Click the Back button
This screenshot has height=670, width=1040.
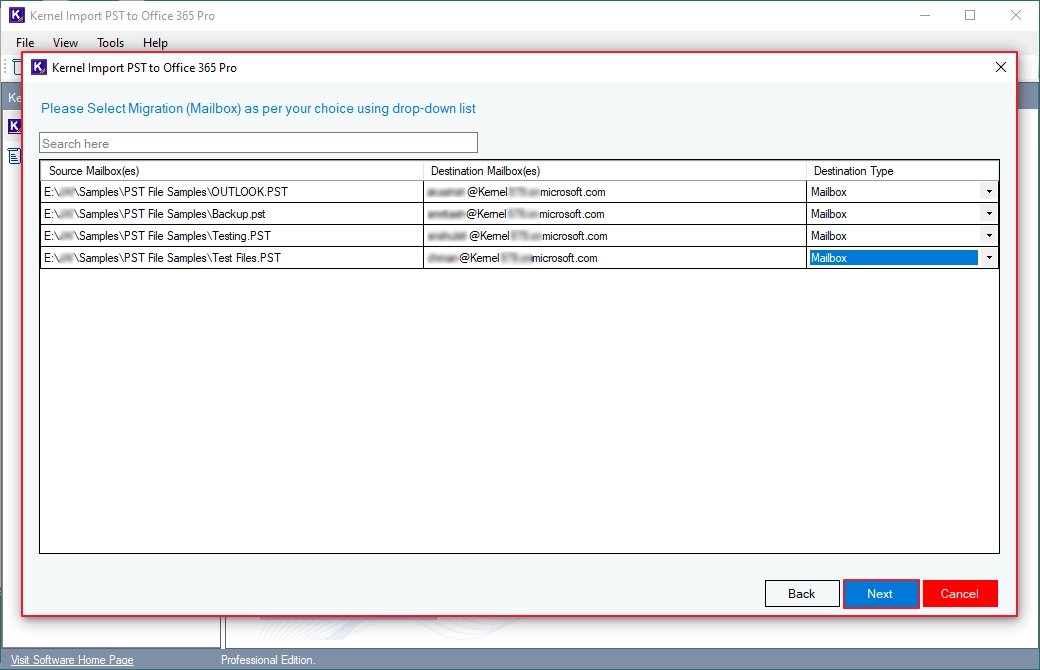point(802,594)
